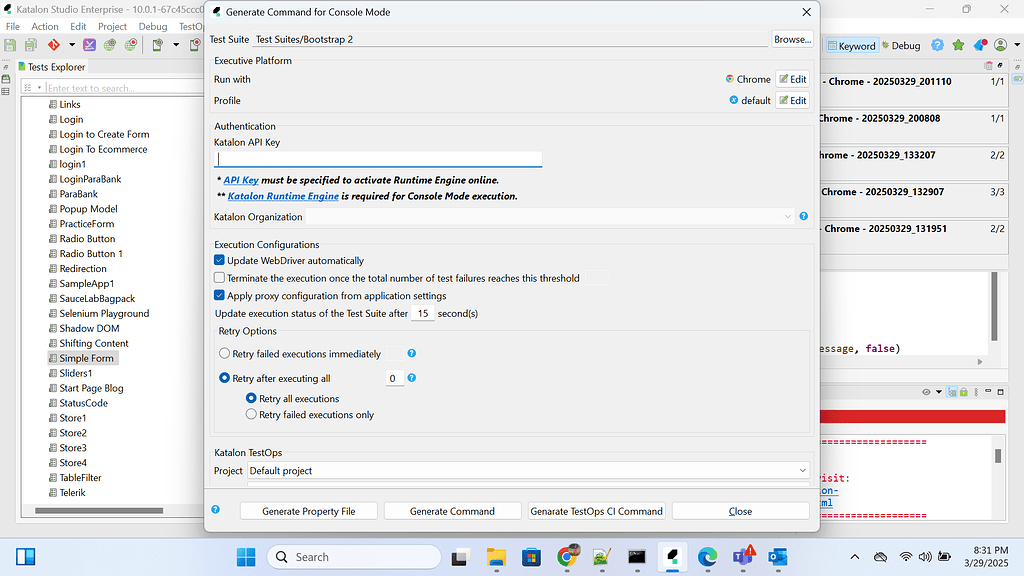Click Browse to pick another test suite
The width and height of the screenshot is (1024, 576).
click(x=791, y=39)
